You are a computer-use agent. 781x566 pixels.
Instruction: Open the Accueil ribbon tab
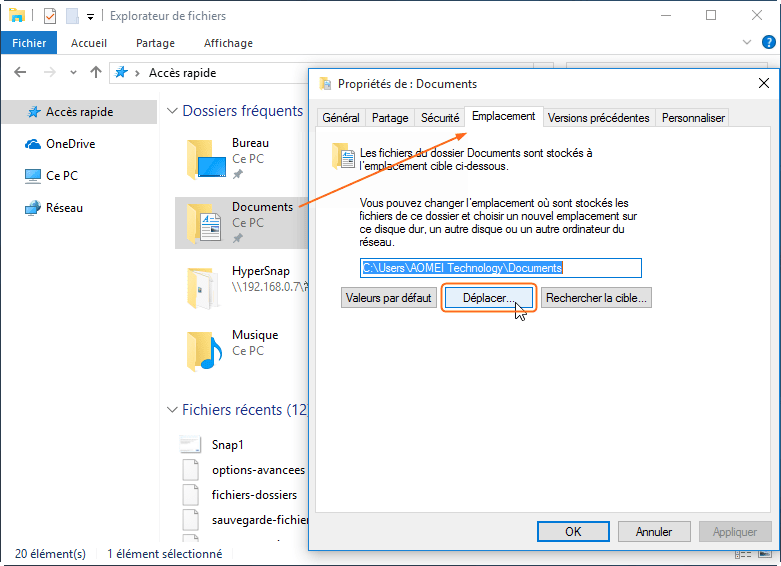point(89,43)
